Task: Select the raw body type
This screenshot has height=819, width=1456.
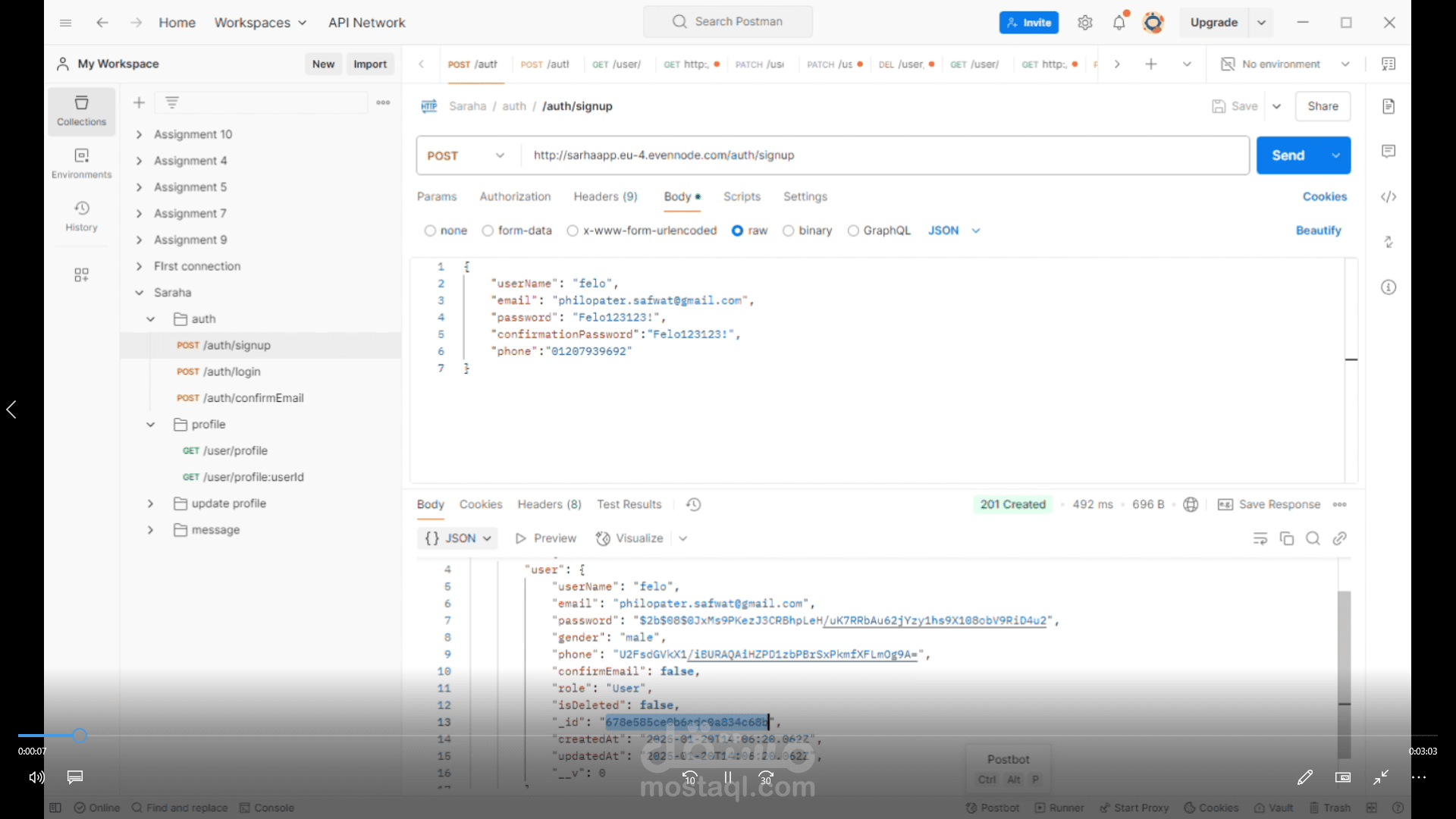Action: coord(749,231)
